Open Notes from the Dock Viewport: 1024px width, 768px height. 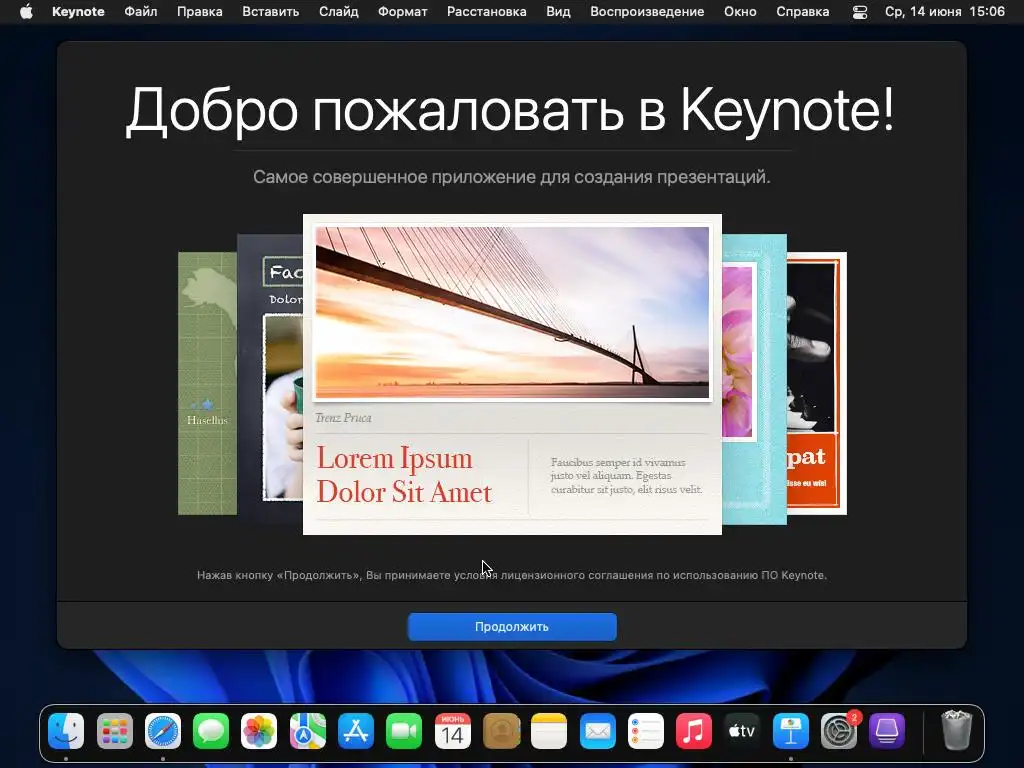[549, 731]
